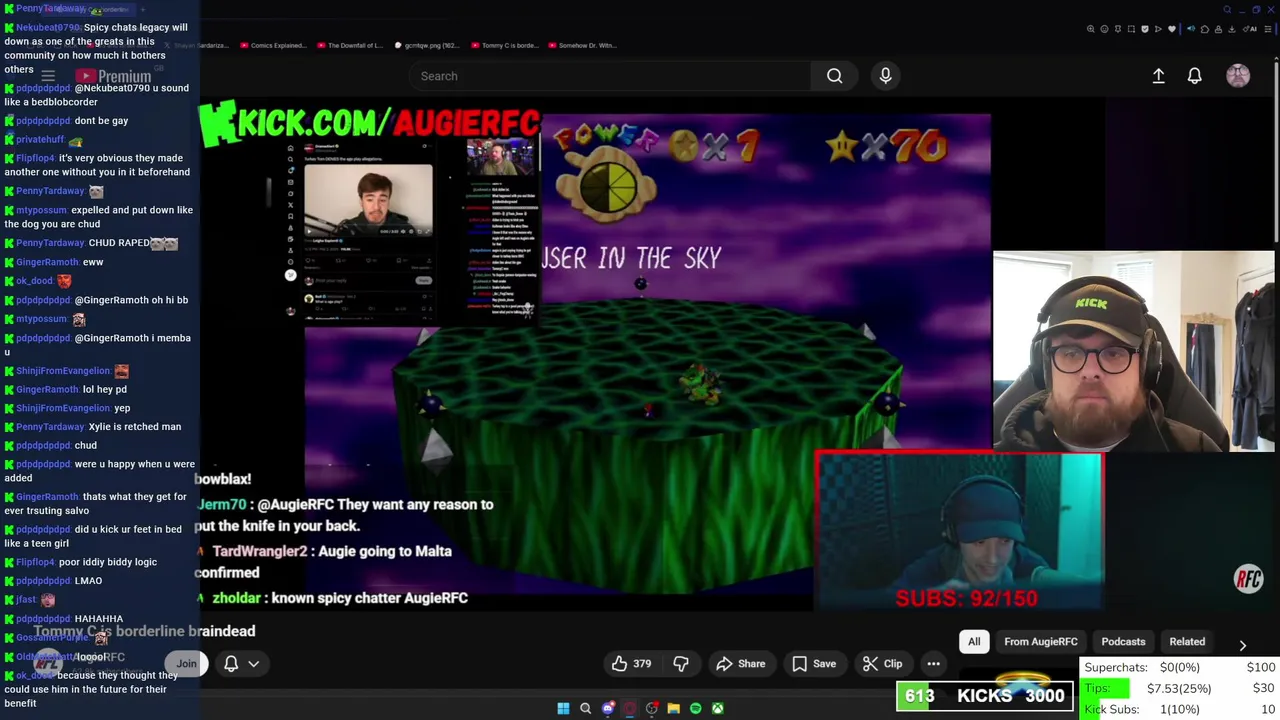1280x720 pixels.
Task: Click browser title bar search icon
Action: click(x=1227, y=9)
